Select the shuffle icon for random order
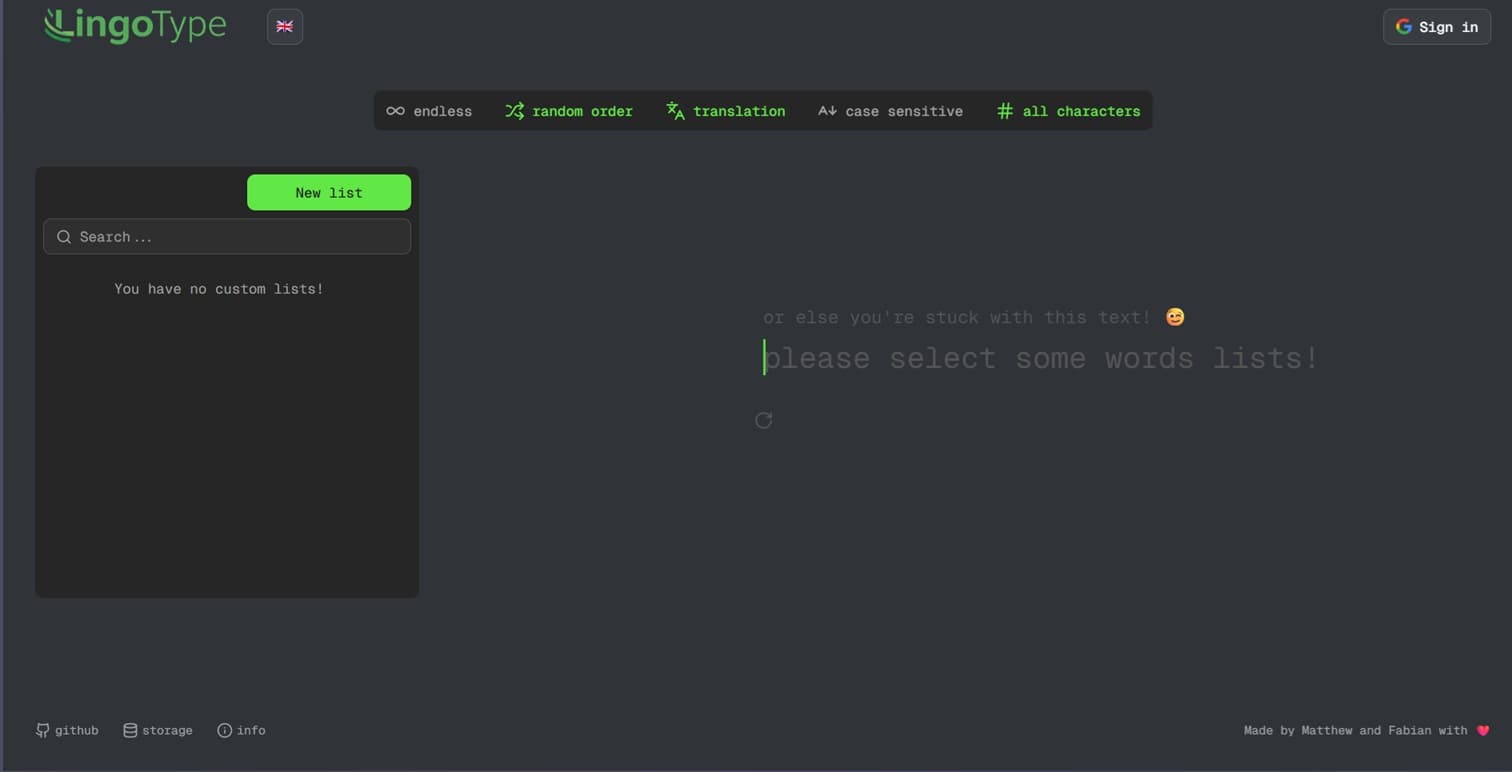 pos(514,111)
